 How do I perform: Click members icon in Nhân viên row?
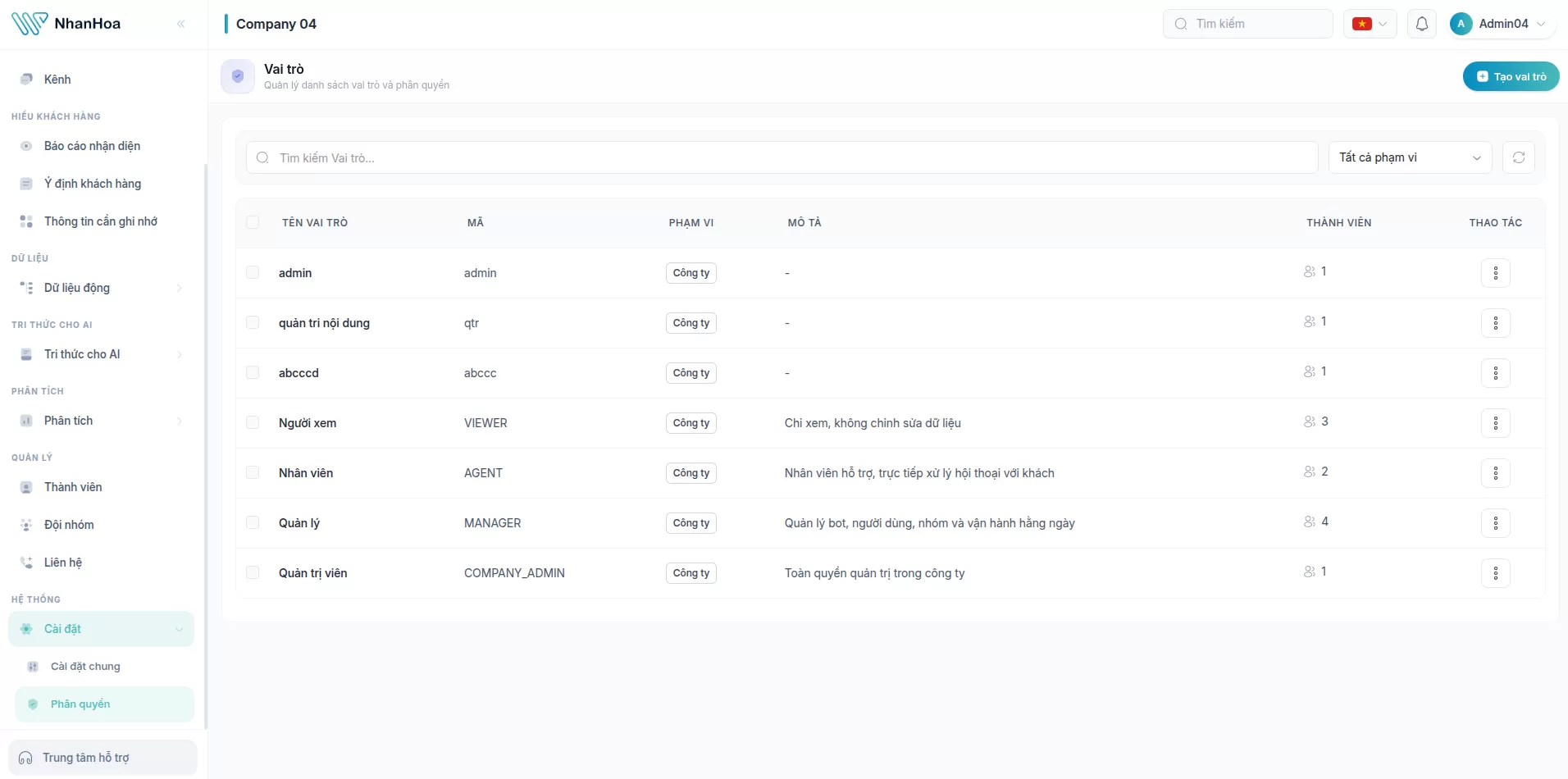click(x=1310, y=471)
